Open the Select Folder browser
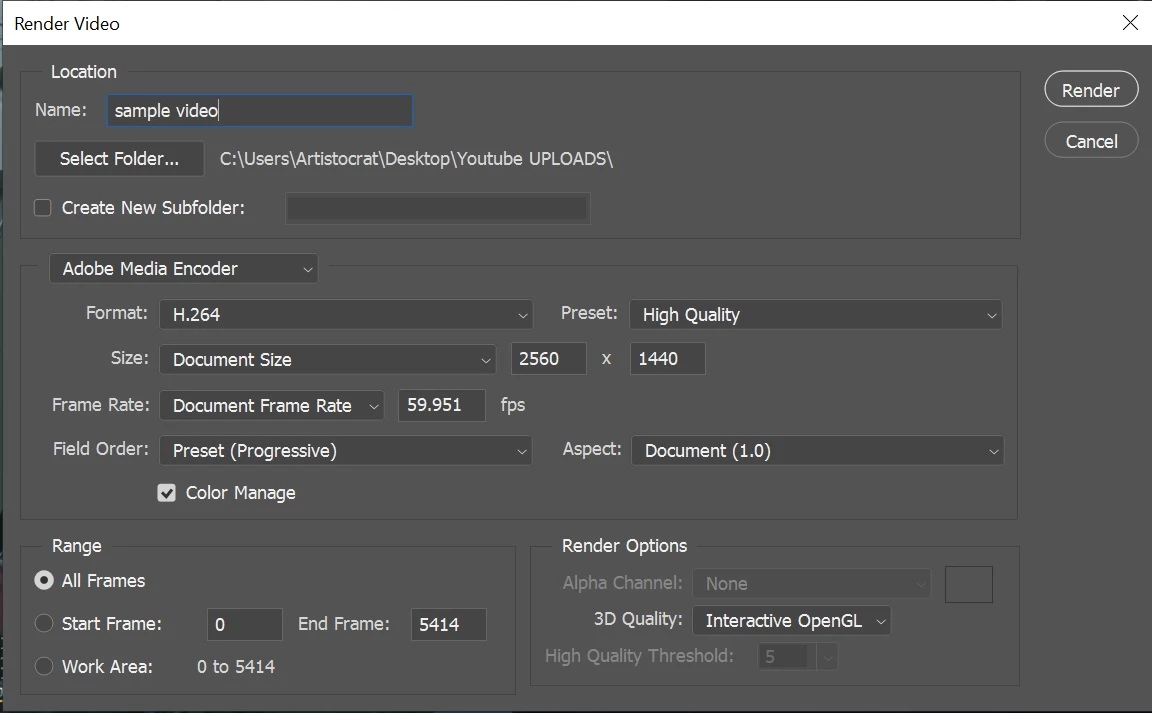The image size is (1152, 713). 119,159
